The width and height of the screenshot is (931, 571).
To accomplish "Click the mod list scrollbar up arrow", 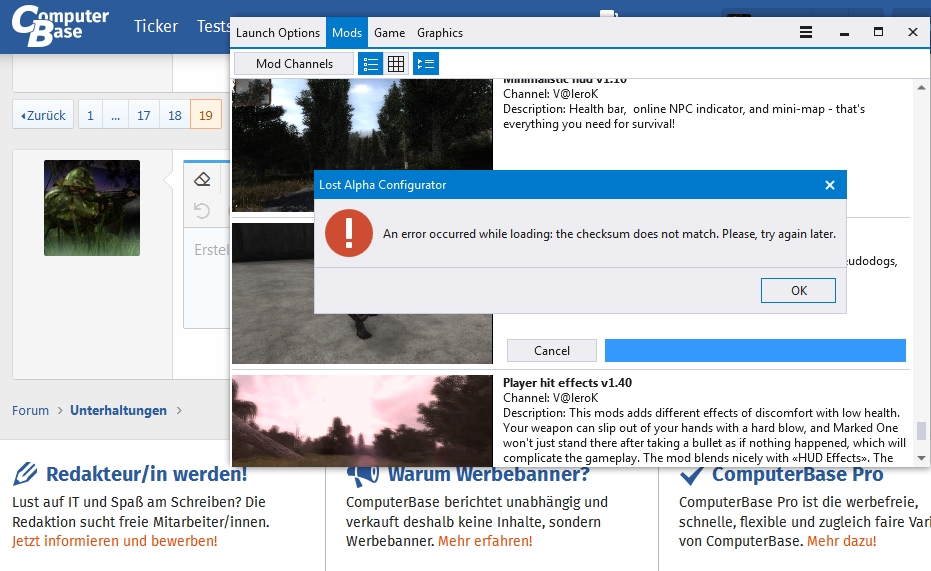I will (x=922, y=87).
